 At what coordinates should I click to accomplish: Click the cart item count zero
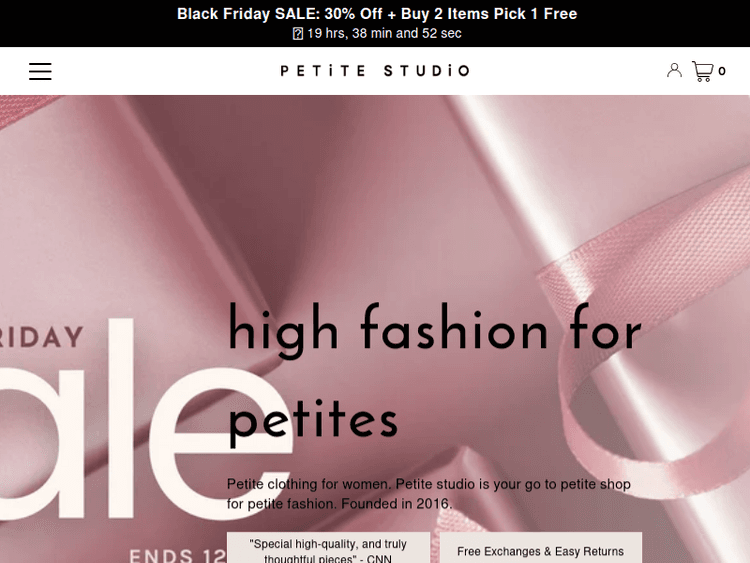coord(722,71)
